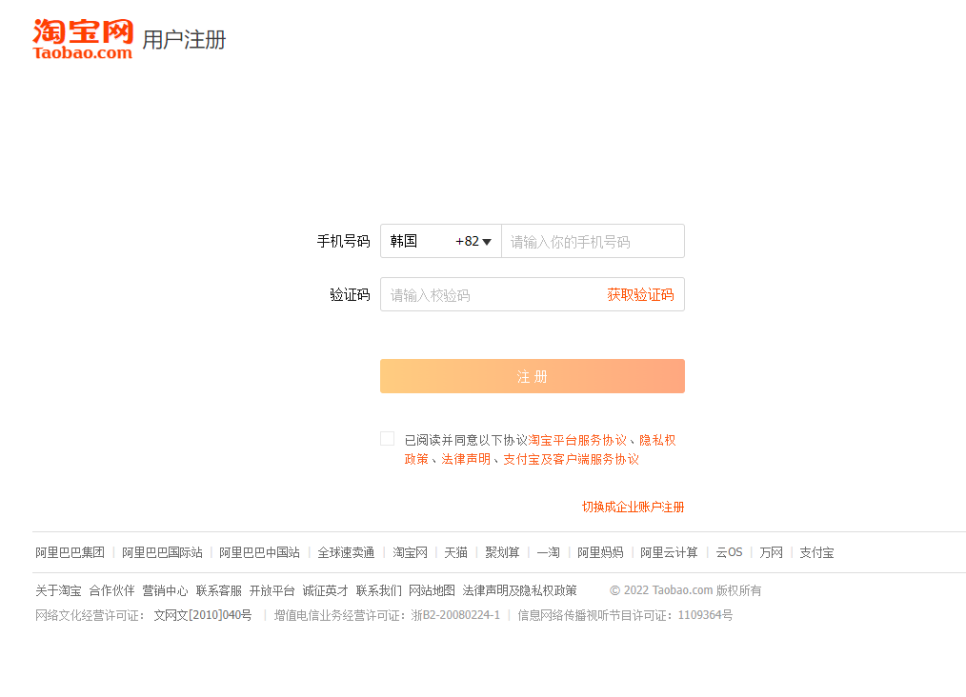Viewport: 966px width, 697px height.
Task: Open 联系客服 link
Action: click(x=219, y=590)
